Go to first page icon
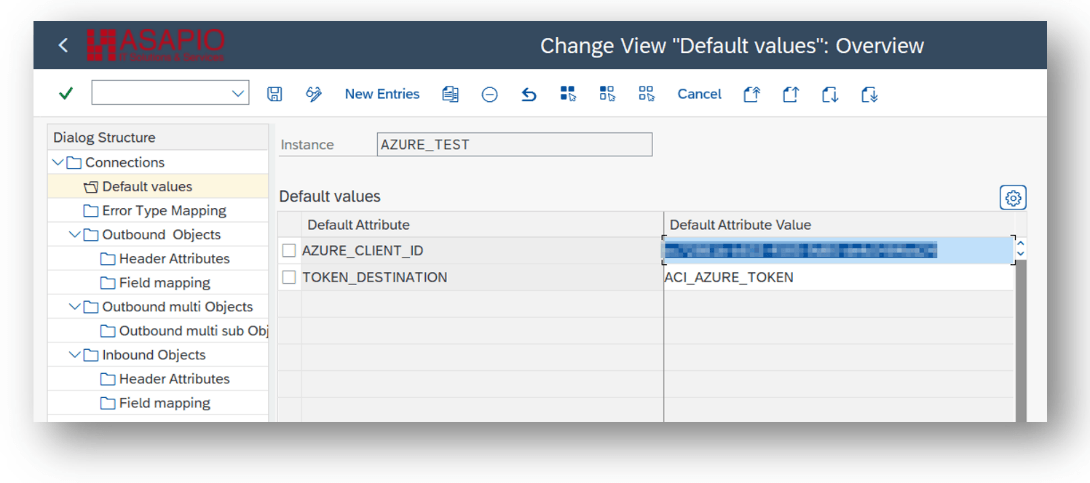This screenshot has width=1090, height=483. click(x=751, y=95)
